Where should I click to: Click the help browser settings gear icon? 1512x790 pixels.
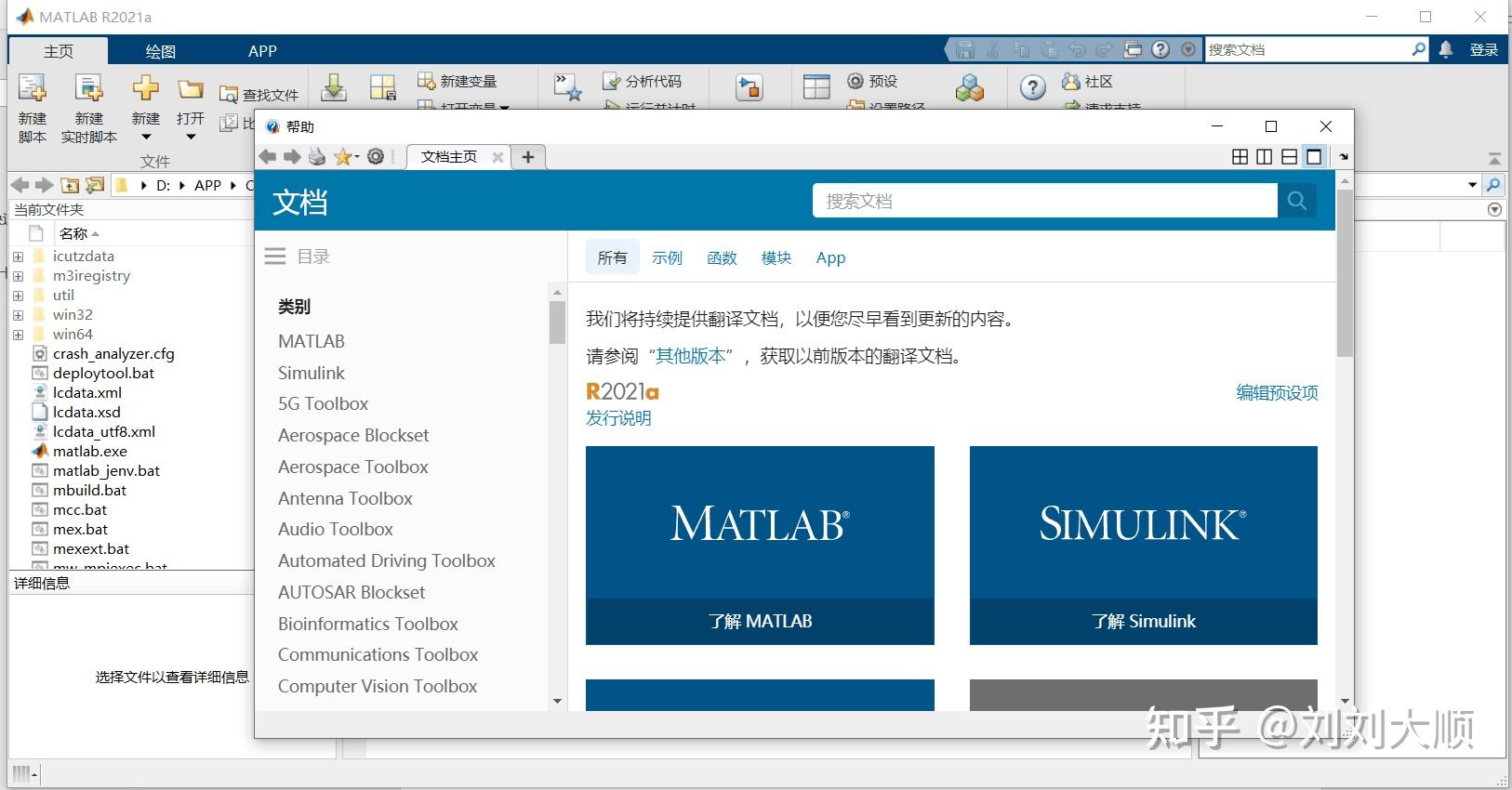[x=376, y=157]
